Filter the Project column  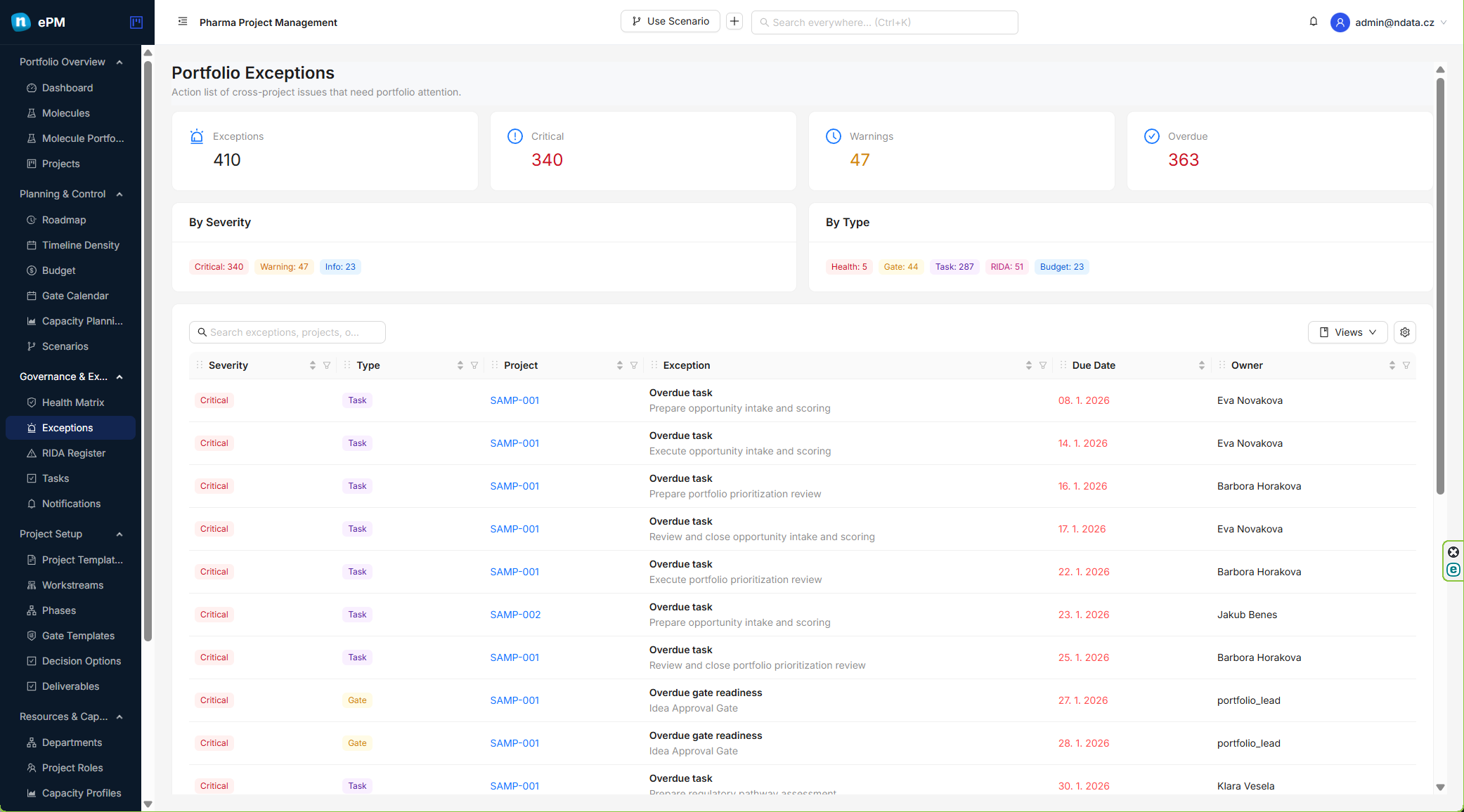(634, 365)
